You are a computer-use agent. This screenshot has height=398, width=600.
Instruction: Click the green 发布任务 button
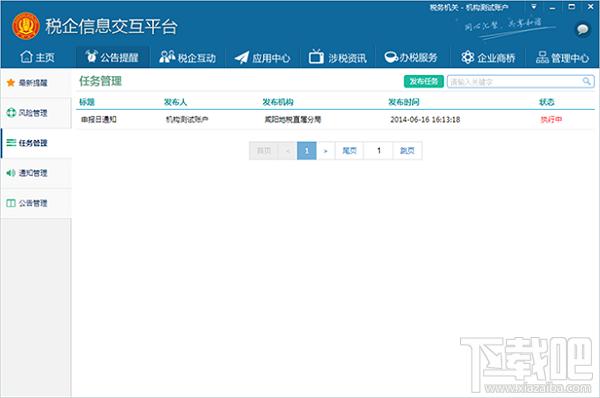tap(424, 81)
